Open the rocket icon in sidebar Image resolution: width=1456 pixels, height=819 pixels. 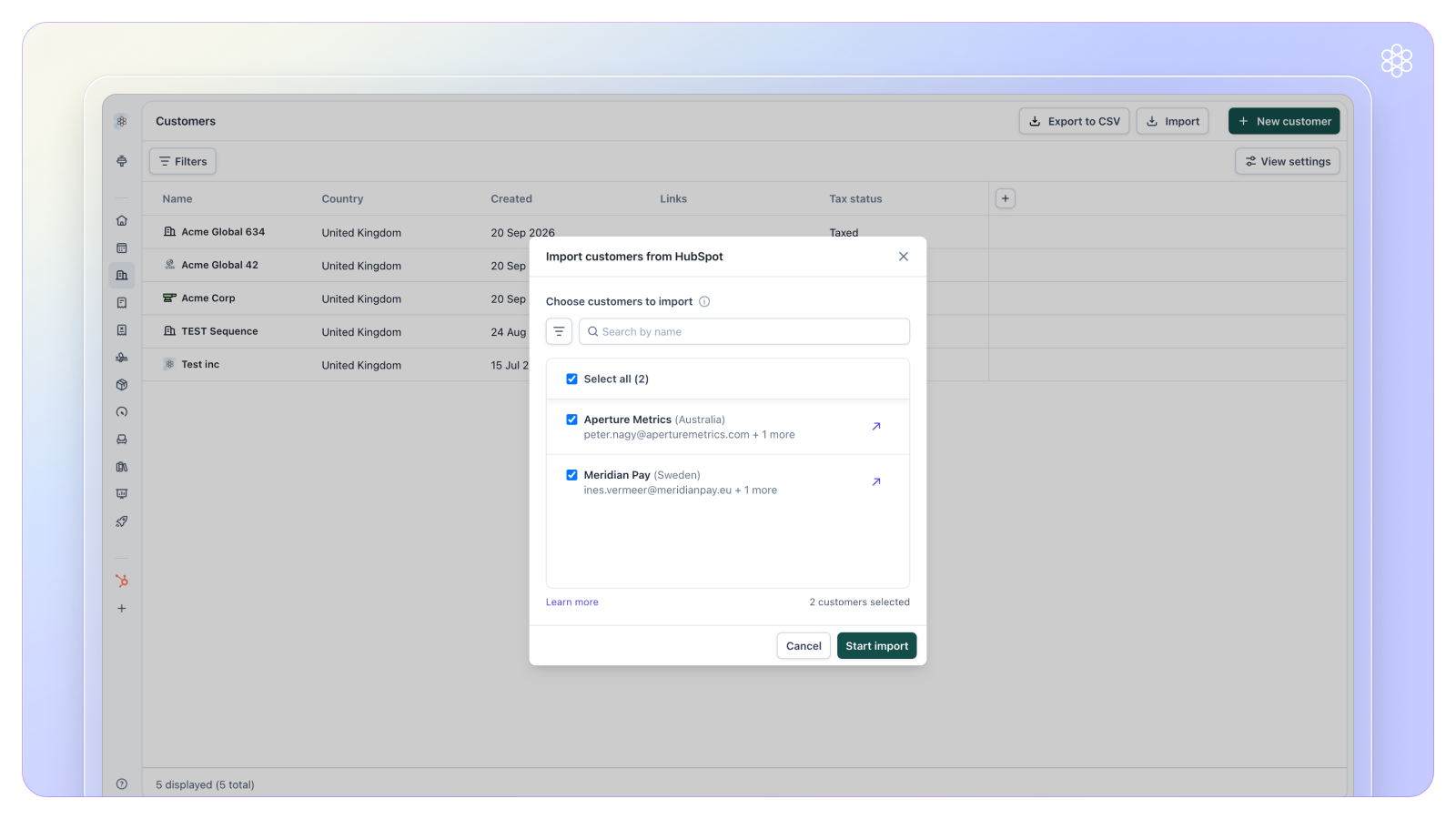(x=122, y=521)
